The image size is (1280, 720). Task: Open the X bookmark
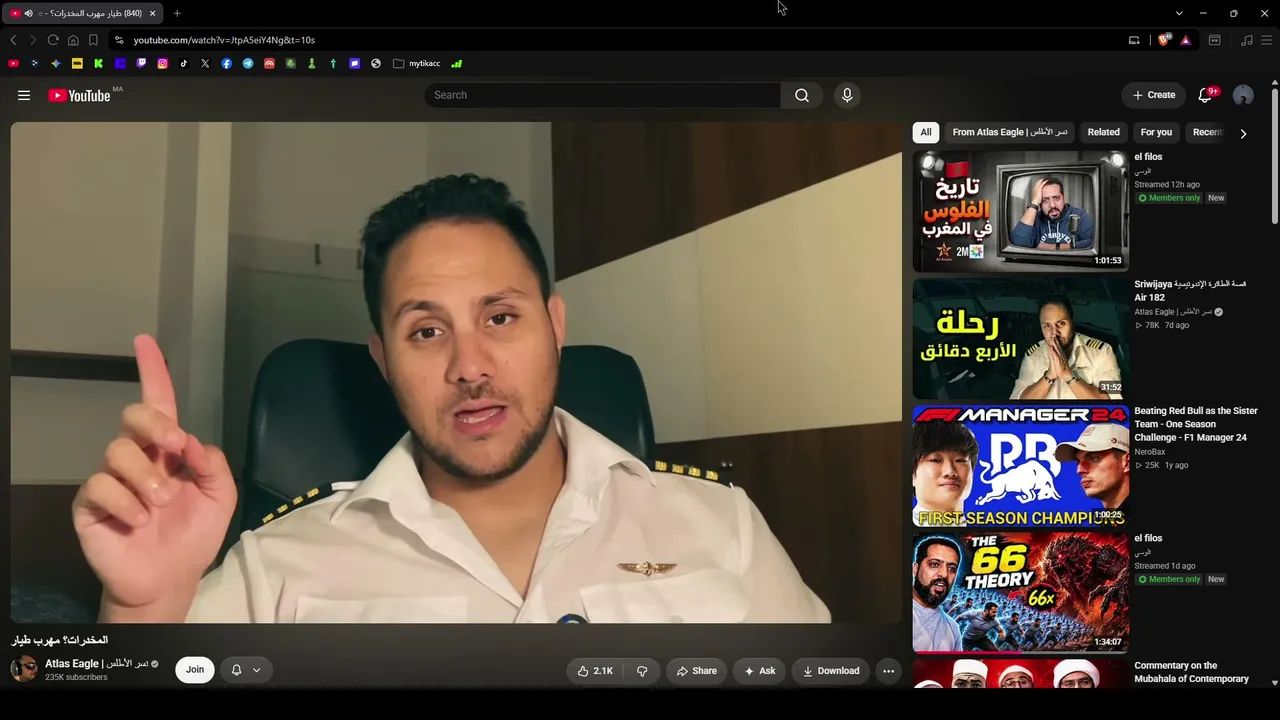pos(205,63)
